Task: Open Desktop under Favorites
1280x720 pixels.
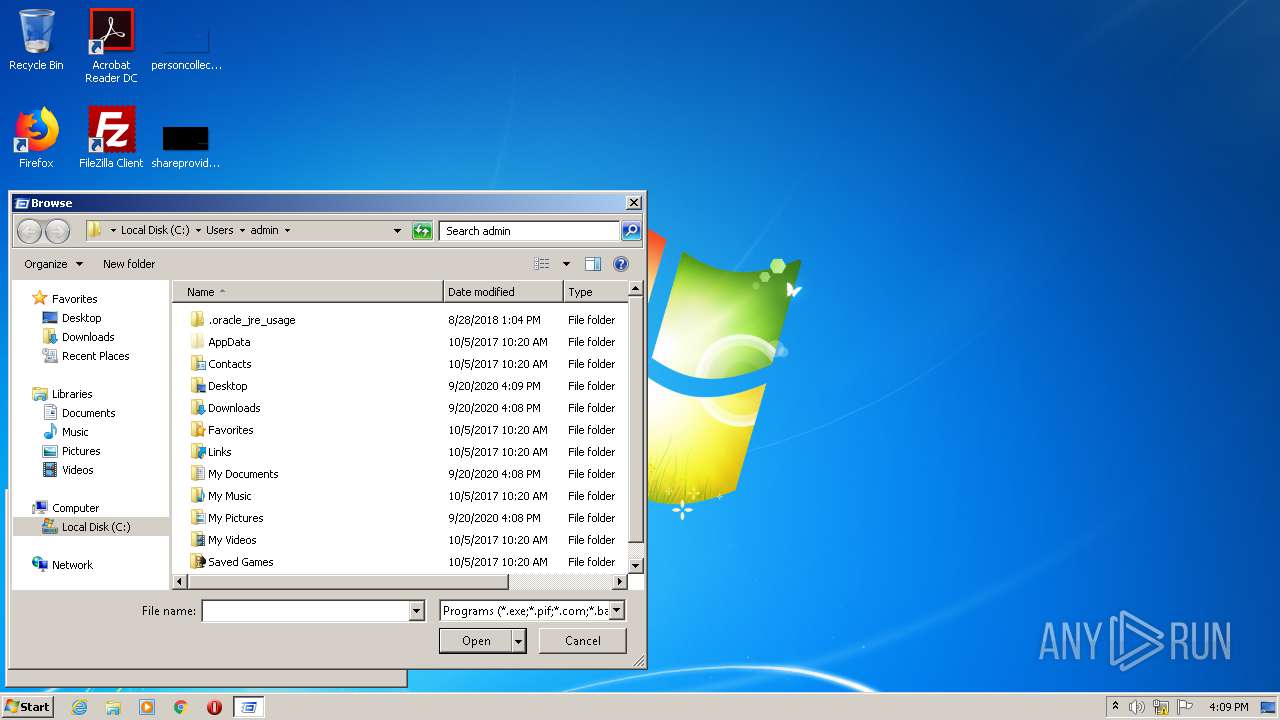Action: point(81,318)
